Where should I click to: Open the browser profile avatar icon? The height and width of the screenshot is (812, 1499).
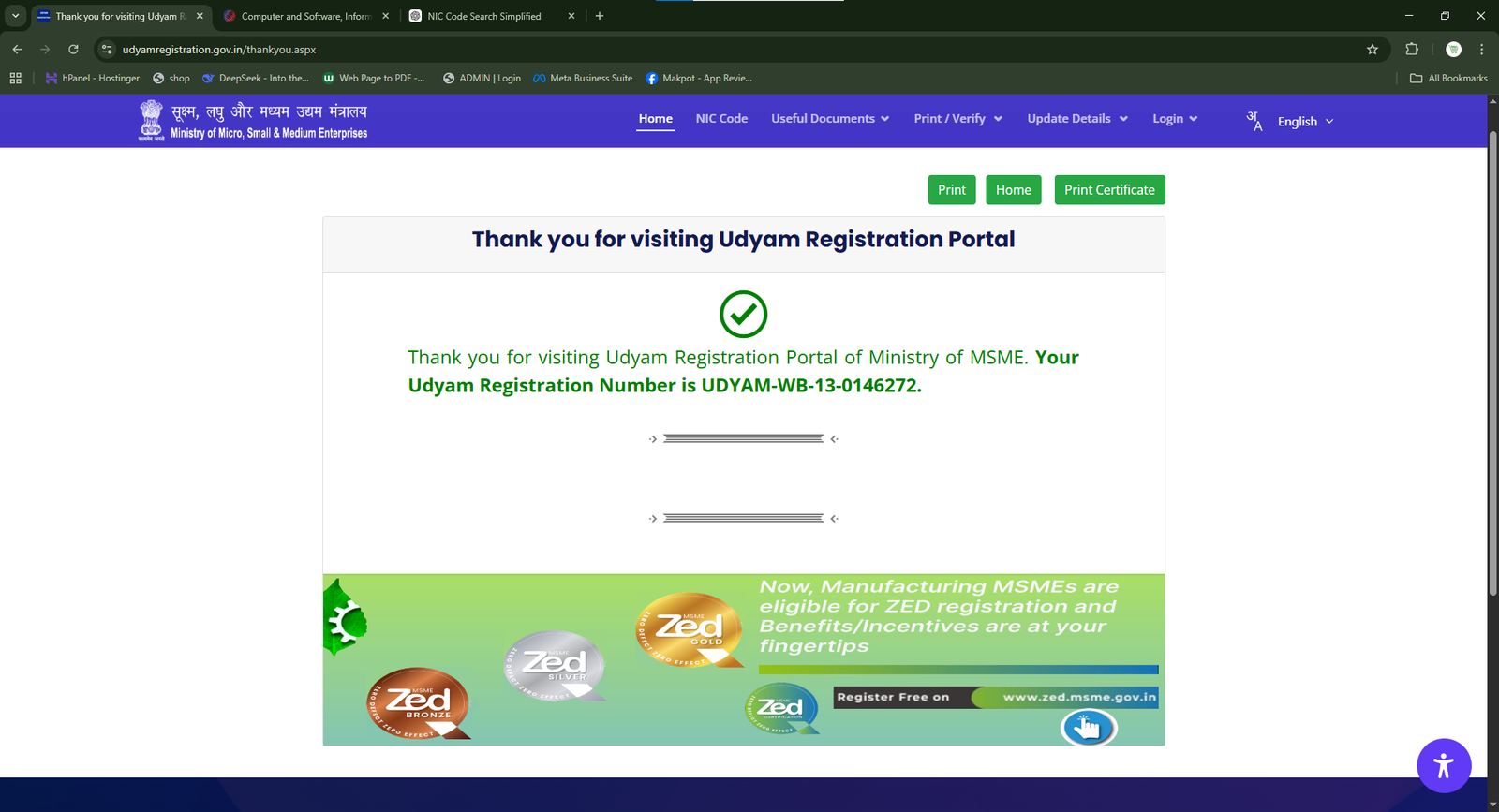[1453, 50]
